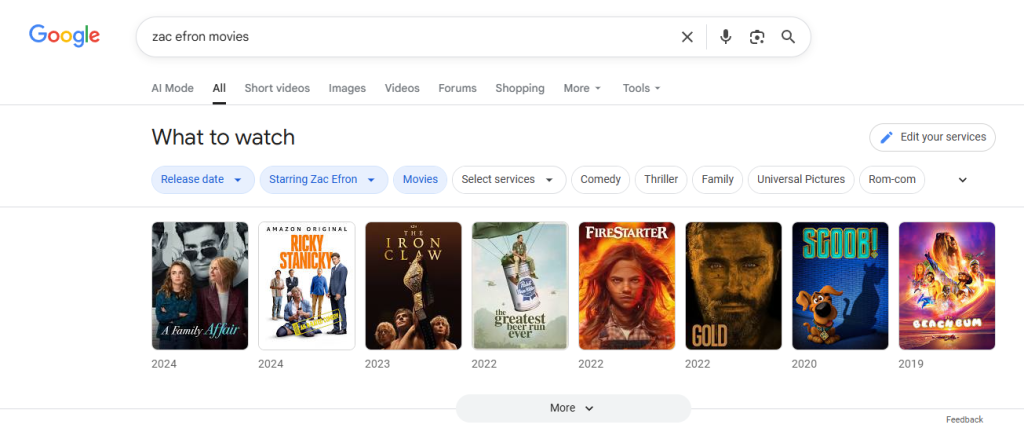The width and height of the screenshot is (1024, 432).
Task: Click 2019 under The Beach Bum
Action: tap(911, 364)
